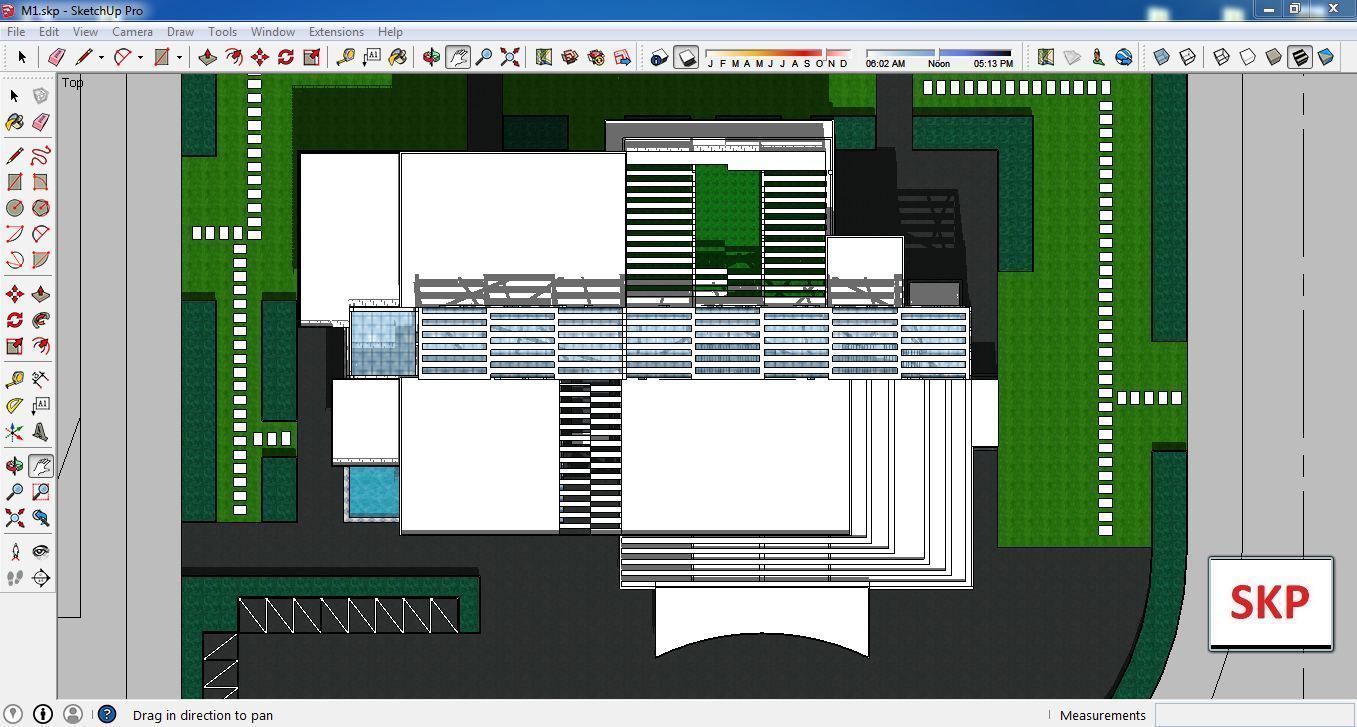
Task: Switch to the Shaded face style
Action: tap(1274, 57)
